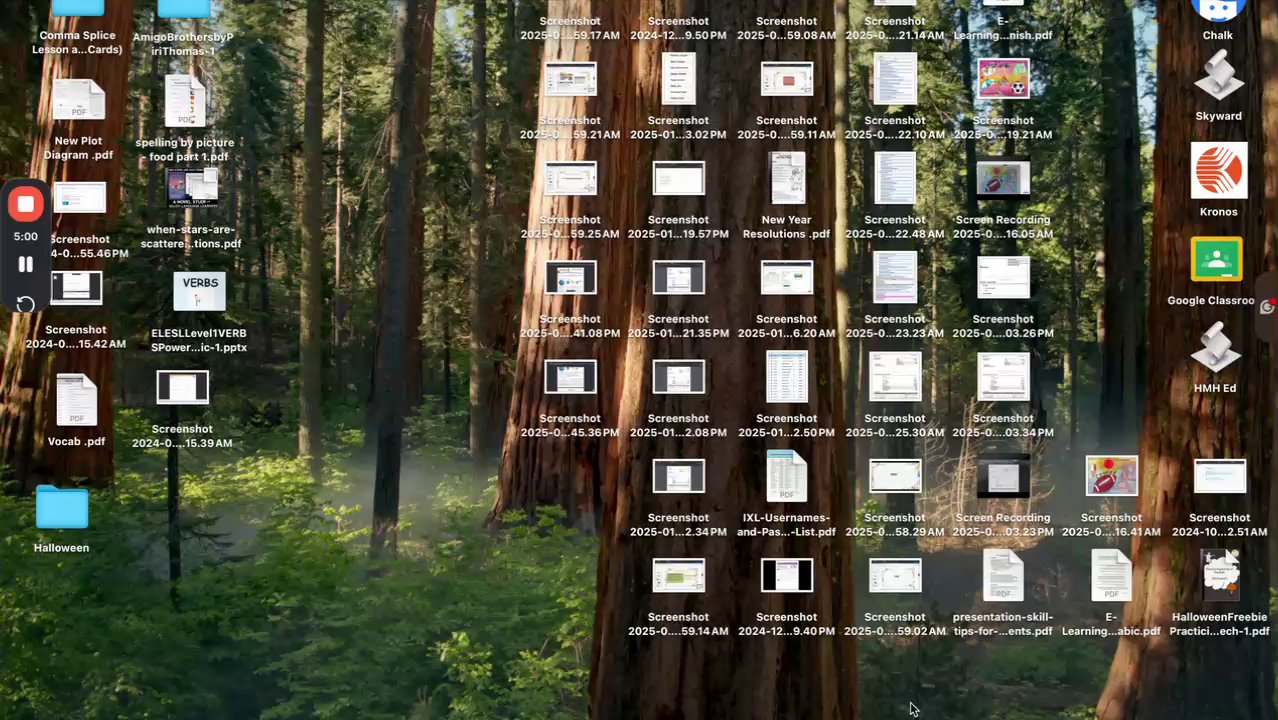The height and width of the screenshot is (720, 1278).
Task: Restart the recording with the circular arrow
Action: [26, 304]
